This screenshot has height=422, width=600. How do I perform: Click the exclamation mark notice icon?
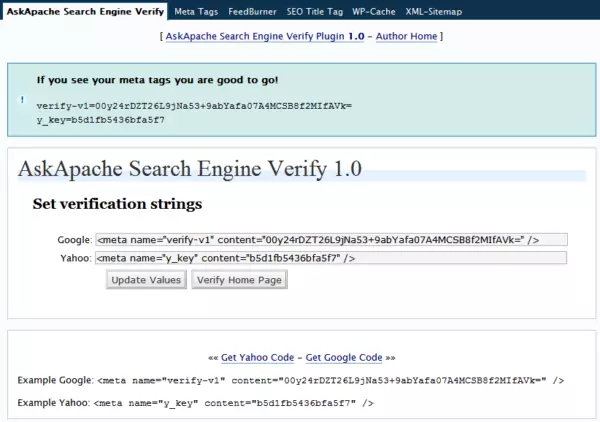tap(23, 100)
